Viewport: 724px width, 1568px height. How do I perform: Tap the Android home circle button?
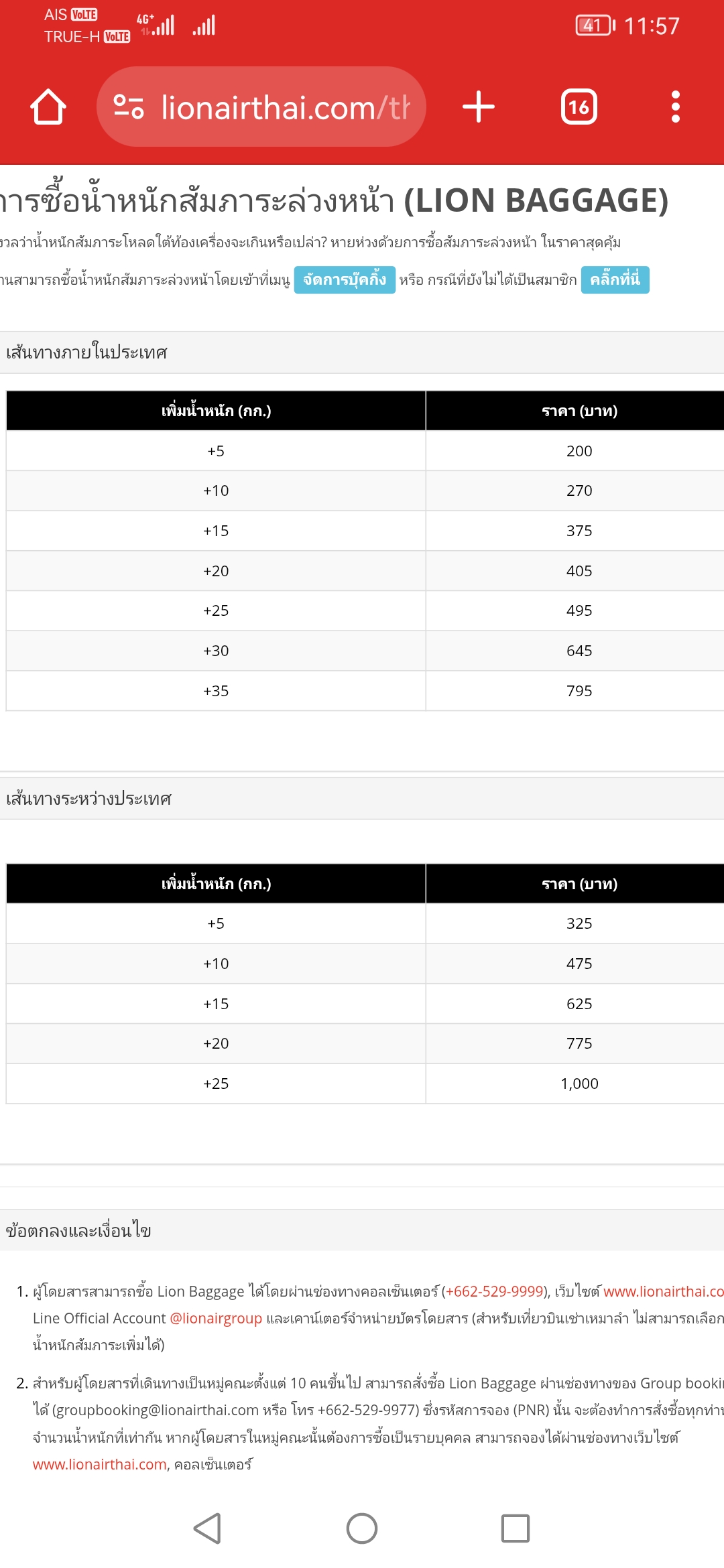(x=362, y=1528)
